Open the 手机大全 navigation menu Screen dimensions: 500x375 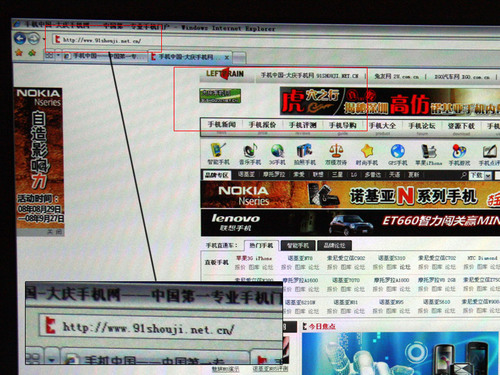(x=382, y=126)
